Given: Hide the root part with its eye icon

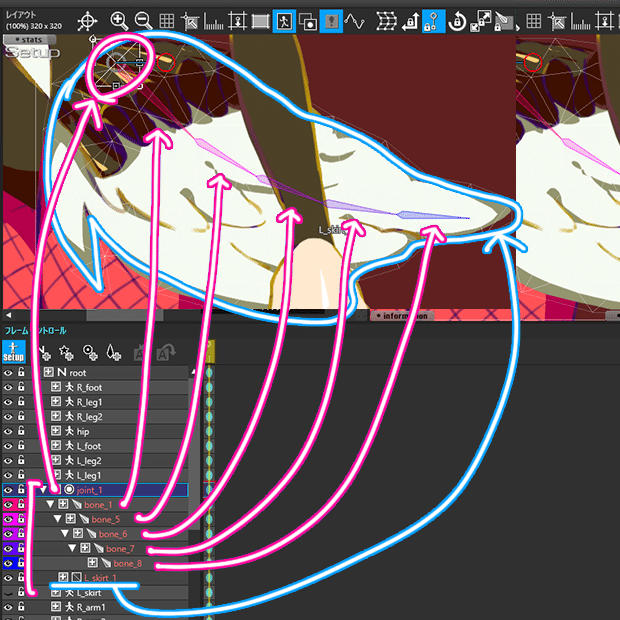Looking at the screenshot, I should pos(8,372).
